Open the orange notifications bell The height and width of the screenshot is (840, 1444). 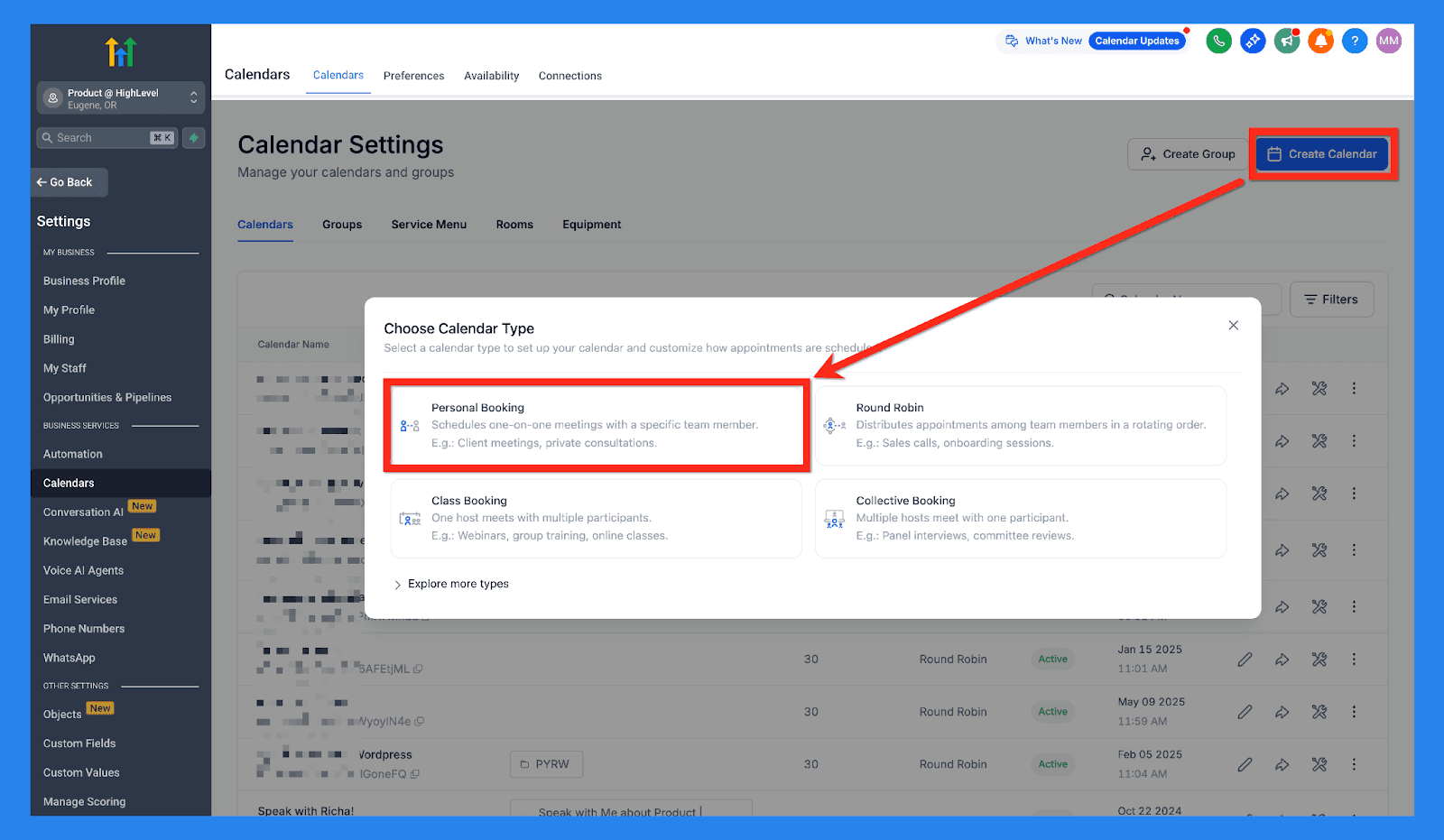[1320, 41]
